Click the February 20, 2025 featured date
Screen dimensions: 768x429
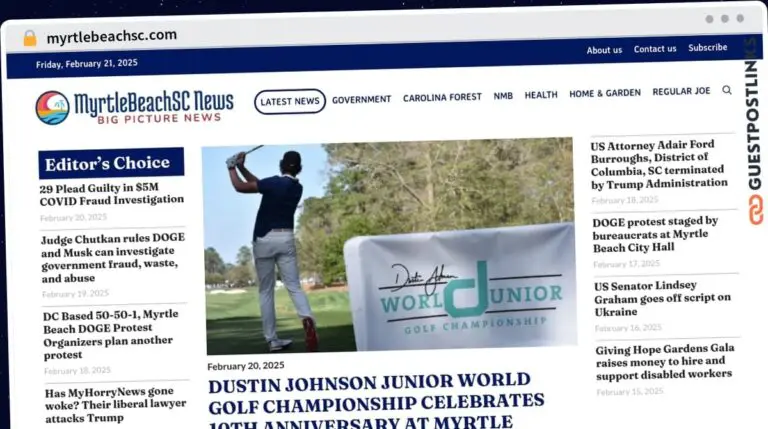tap(245, 366)
